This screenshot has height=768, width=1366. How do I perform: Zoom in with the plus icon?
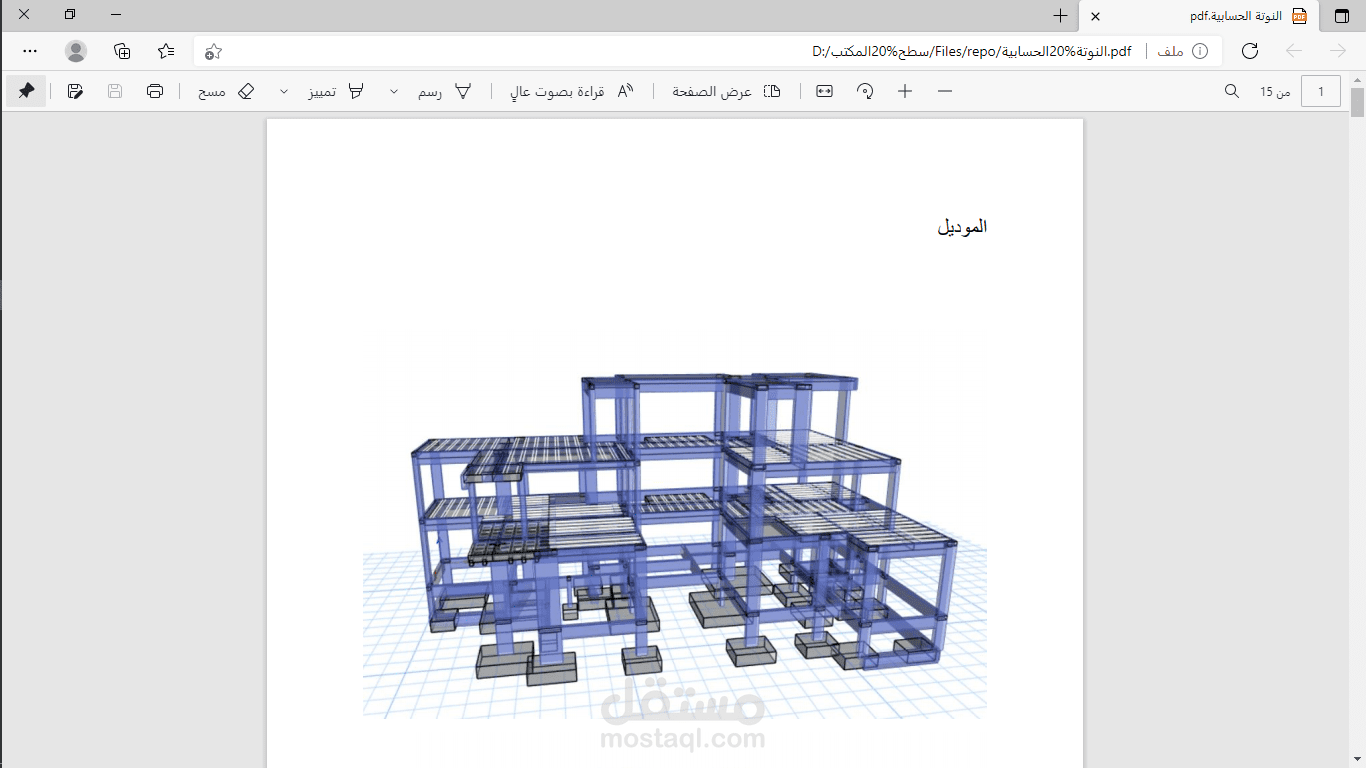pyautogui.click(x=905, y=91)
